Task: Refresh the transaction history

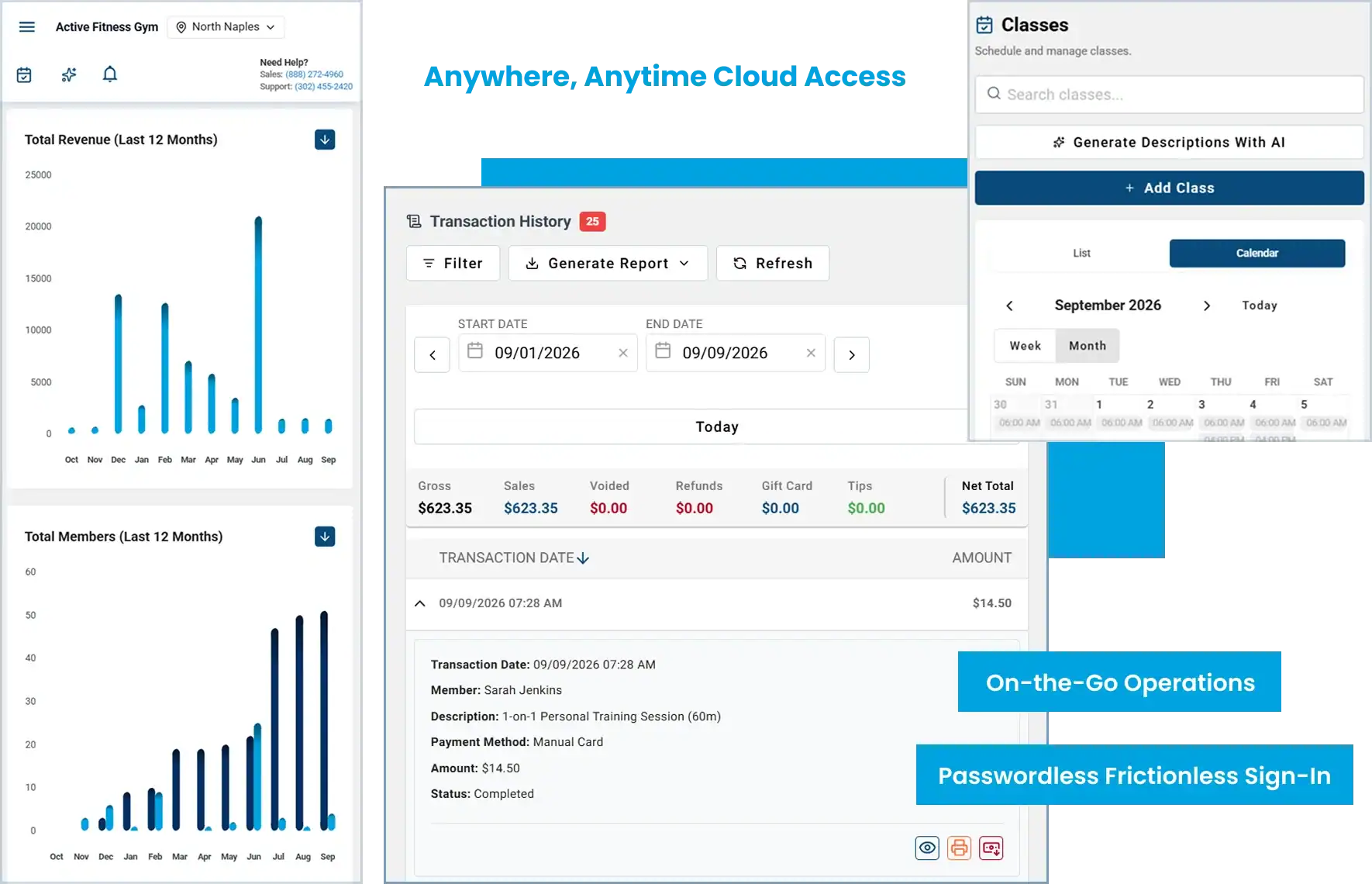Action: coord(773,264)
